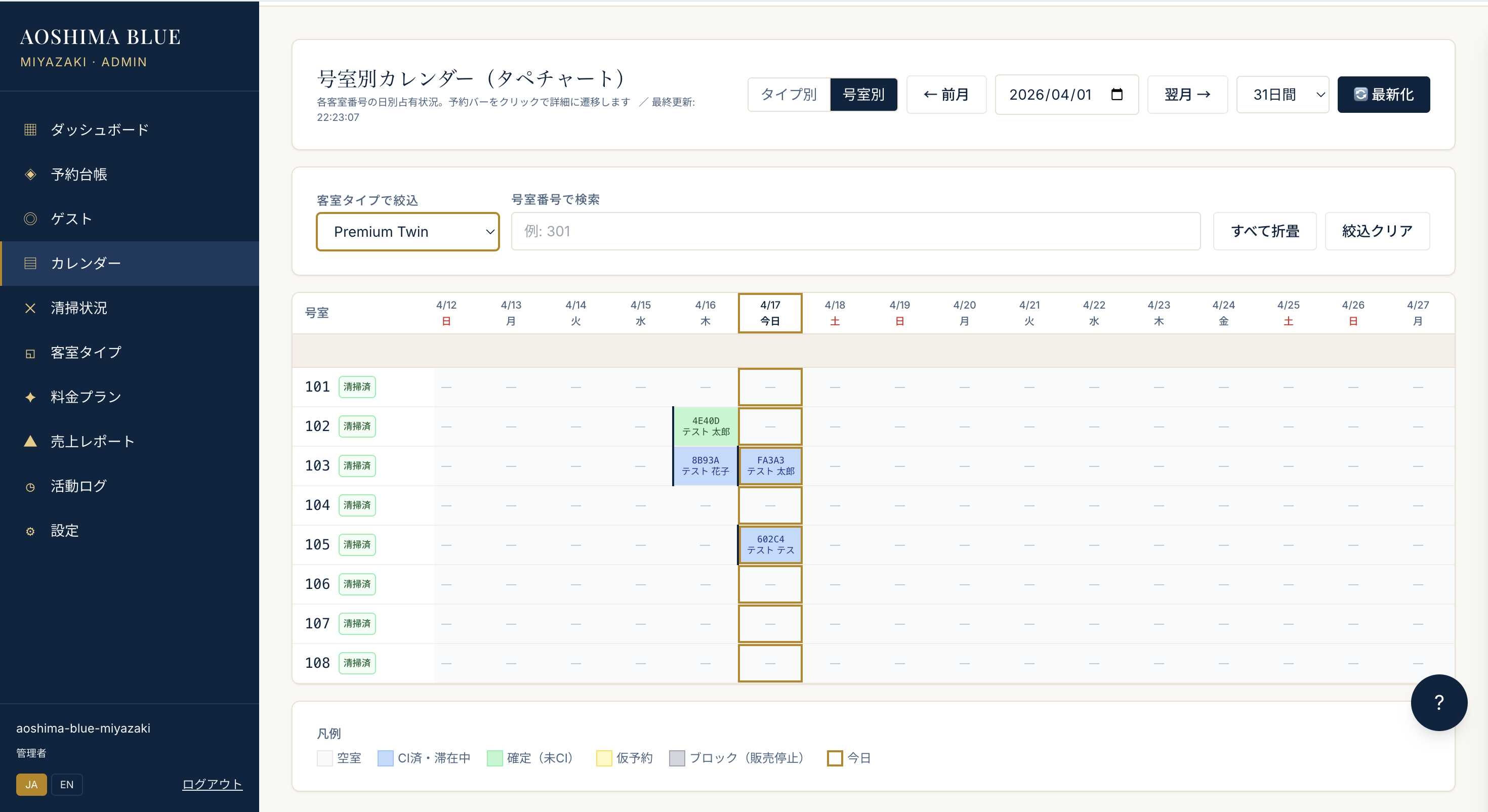Image resolution: width=1488 pixels, height=812 pixels.
Task: Click the 4/17 今日 column header
Action: click(x=770, y=313)
